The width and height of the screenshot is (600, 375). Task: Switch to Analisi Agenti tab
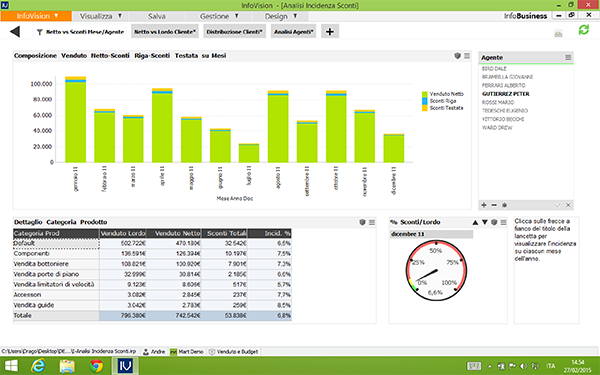[x=293, y=32]
